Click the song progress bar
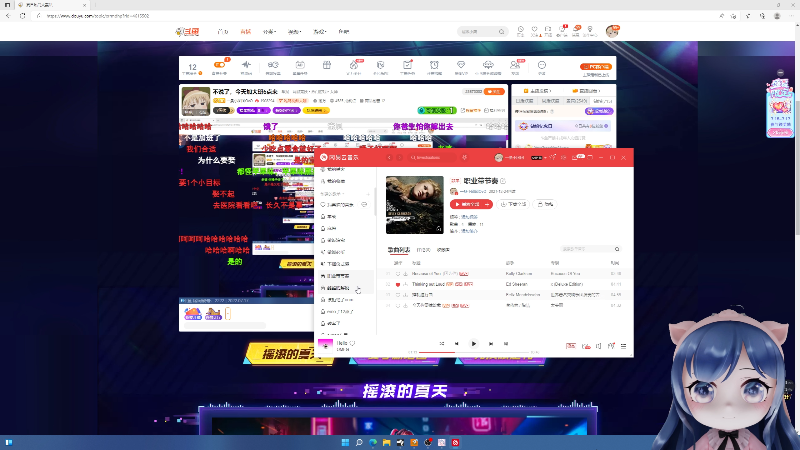Viewport: 800px width, 450px height. [x=473, y=352]
